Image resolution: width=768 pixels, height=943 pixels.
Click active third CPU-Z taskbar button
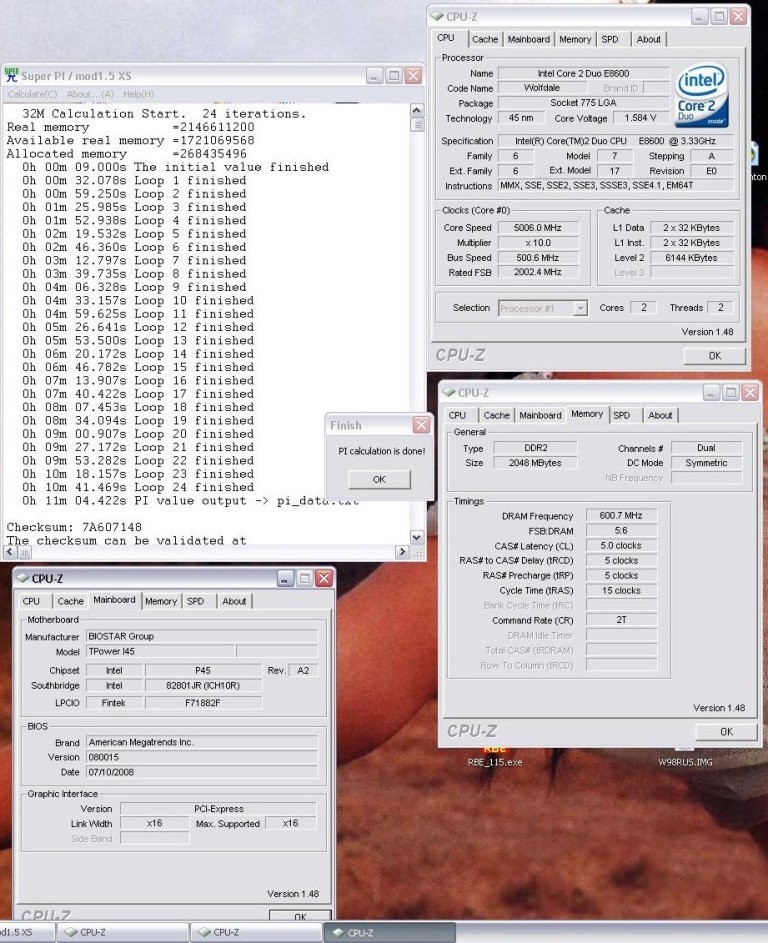point(390,932)
